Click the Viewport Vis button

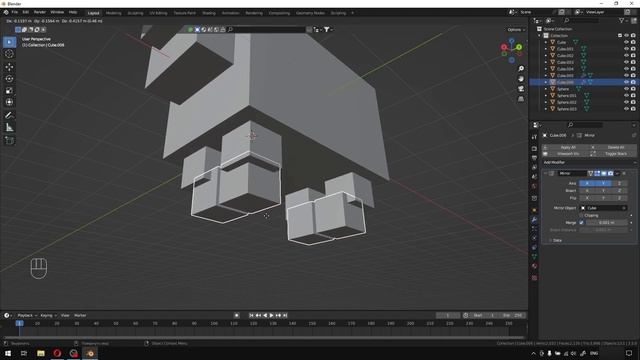click(568, 153)
